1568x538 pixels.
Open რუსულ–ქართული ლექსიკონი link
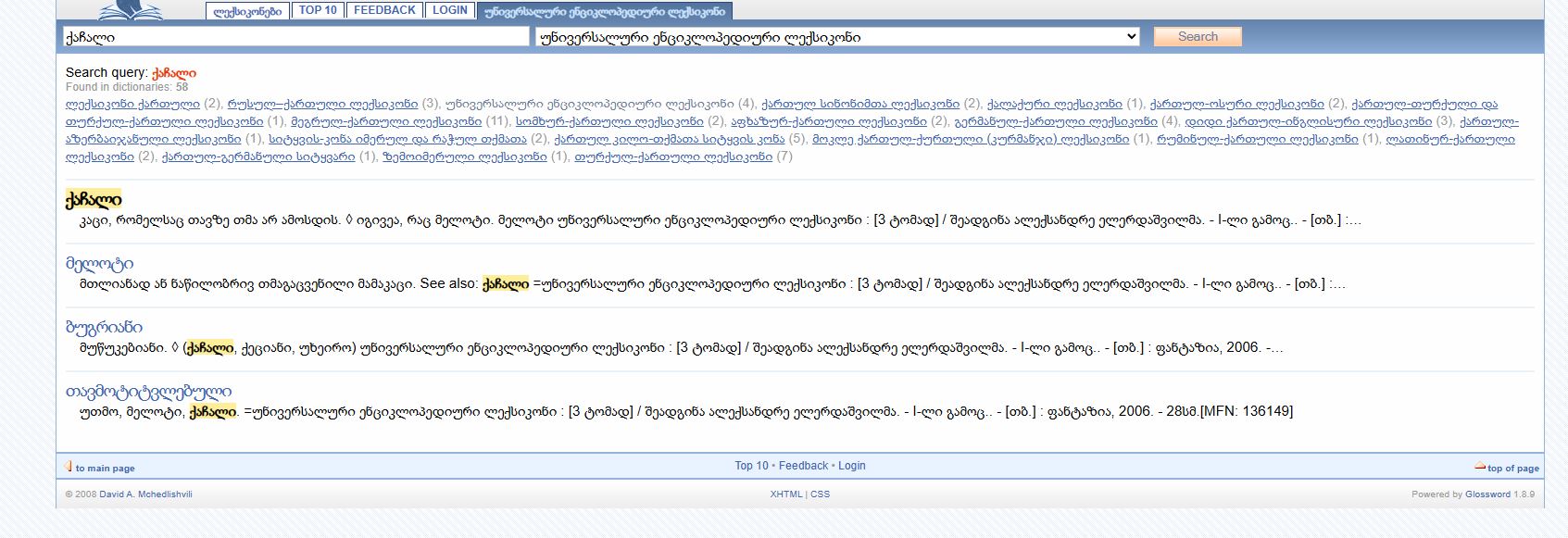pos(323,104)
